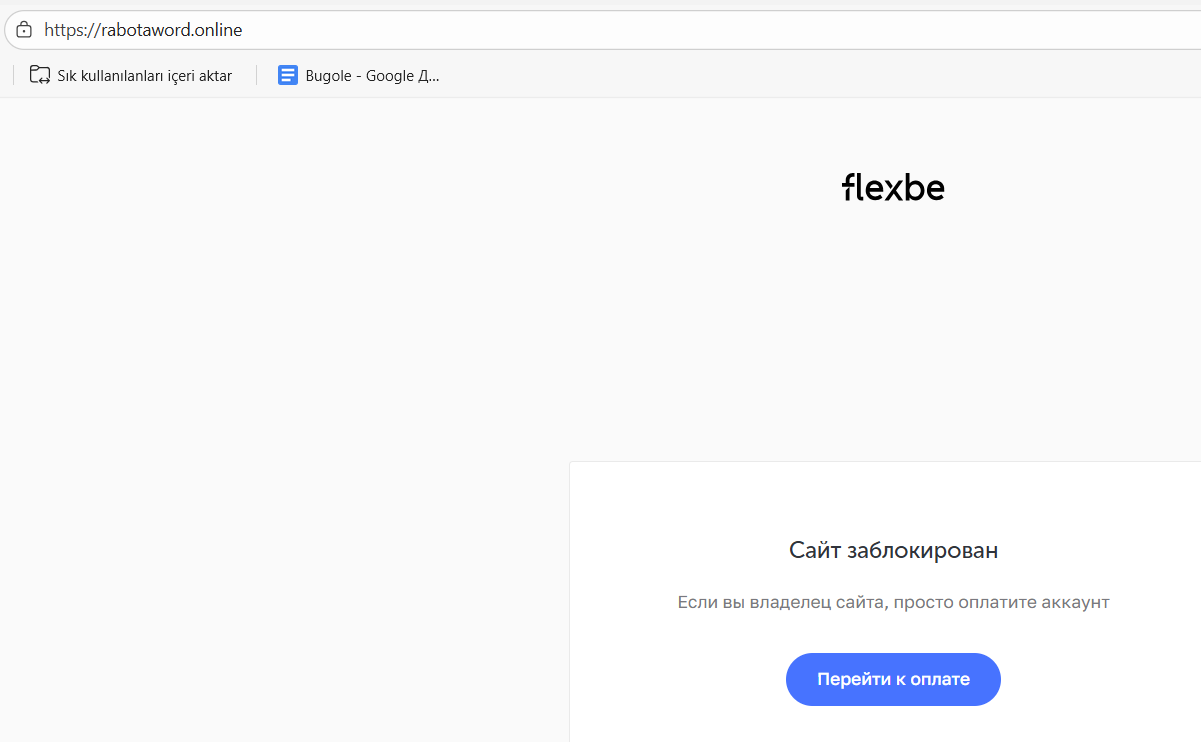Click the flexbe wordmark at the page top
This screenshot has height=742, width=1201.
click(892, 187)
